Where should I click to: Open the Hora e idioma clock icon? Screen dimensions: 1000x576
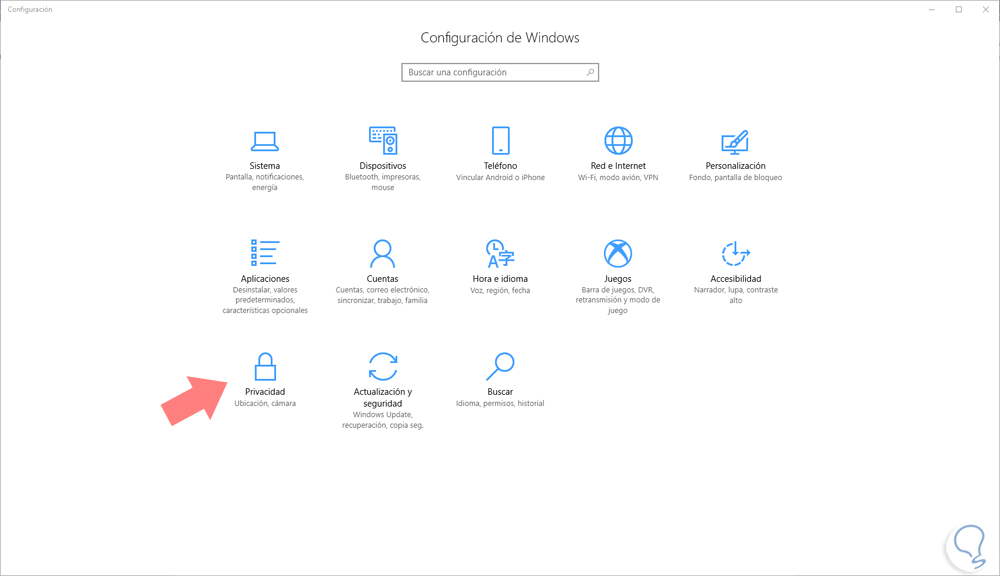[500, 253]
